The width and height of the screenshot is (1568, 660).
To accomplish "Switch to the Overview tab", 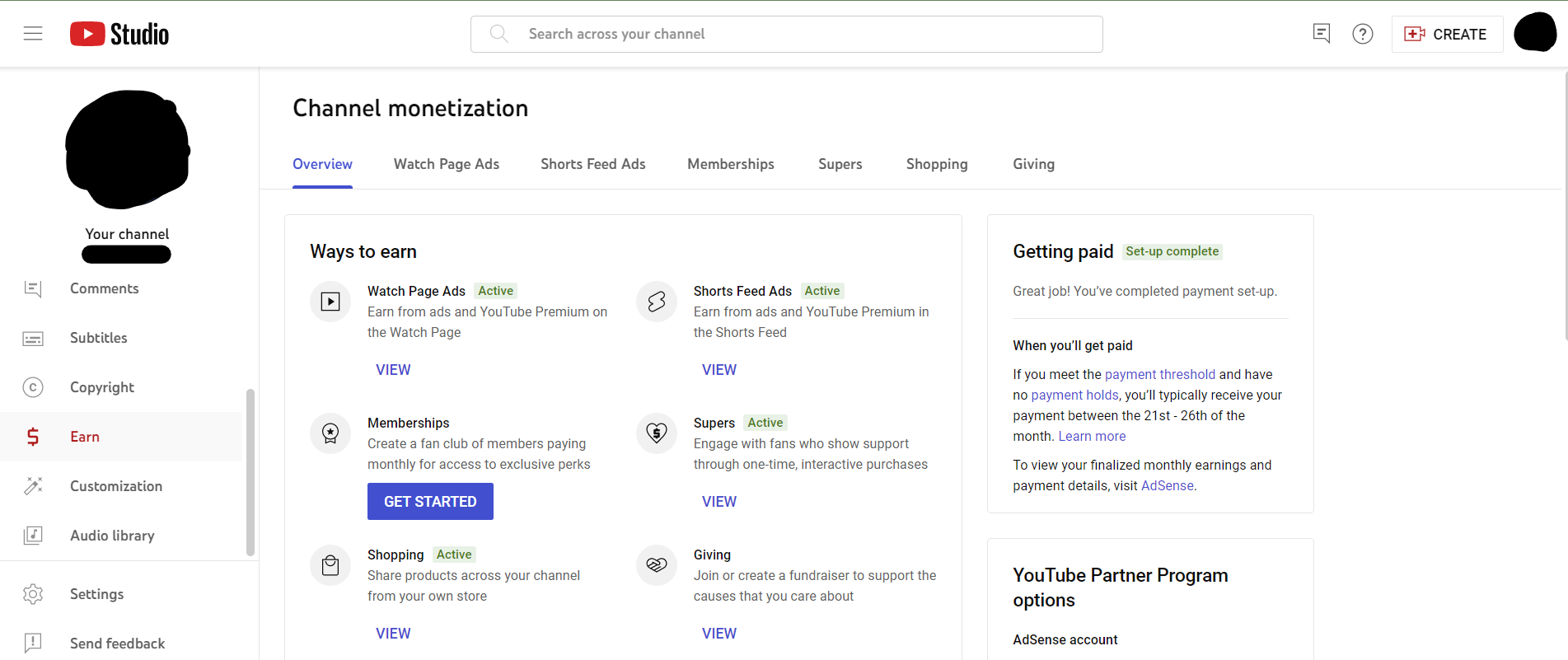I will [x=322, y=164].
